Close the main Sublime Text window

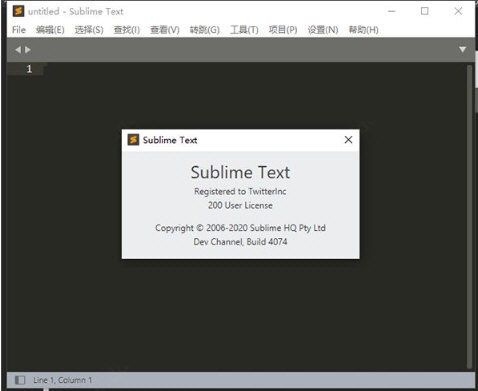(x=458, y=11)
